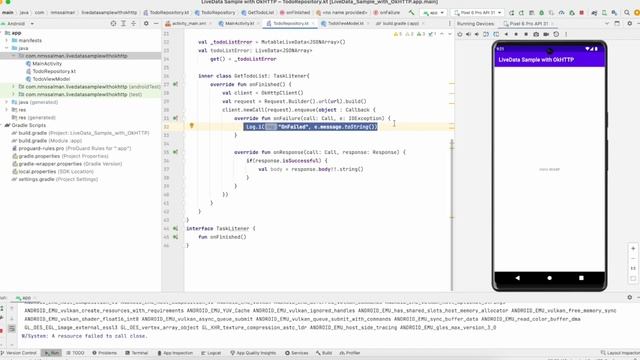Select Running Devices panel title
Image resolution: width=640 pixels, height=360 pixels.
[x=475, y=24]
